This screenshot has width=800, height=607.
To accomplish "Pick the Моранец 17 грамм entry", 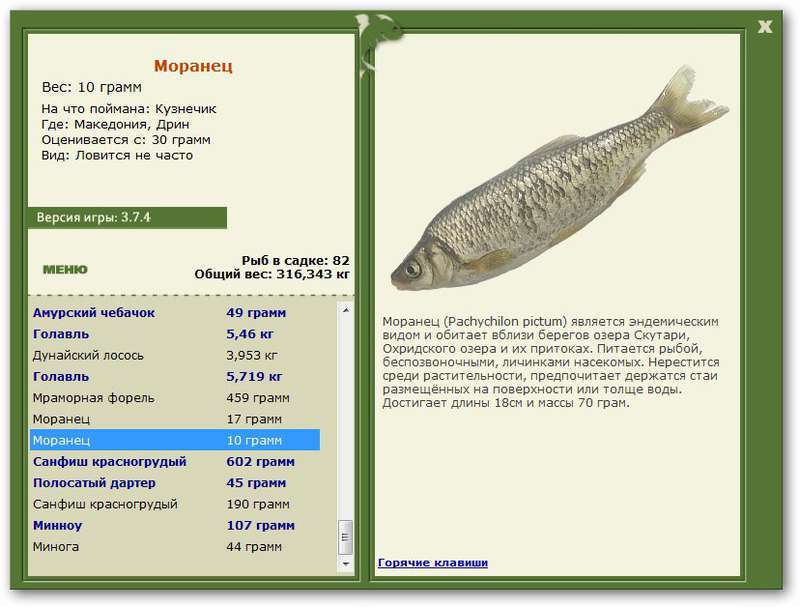I will (62, 419).
